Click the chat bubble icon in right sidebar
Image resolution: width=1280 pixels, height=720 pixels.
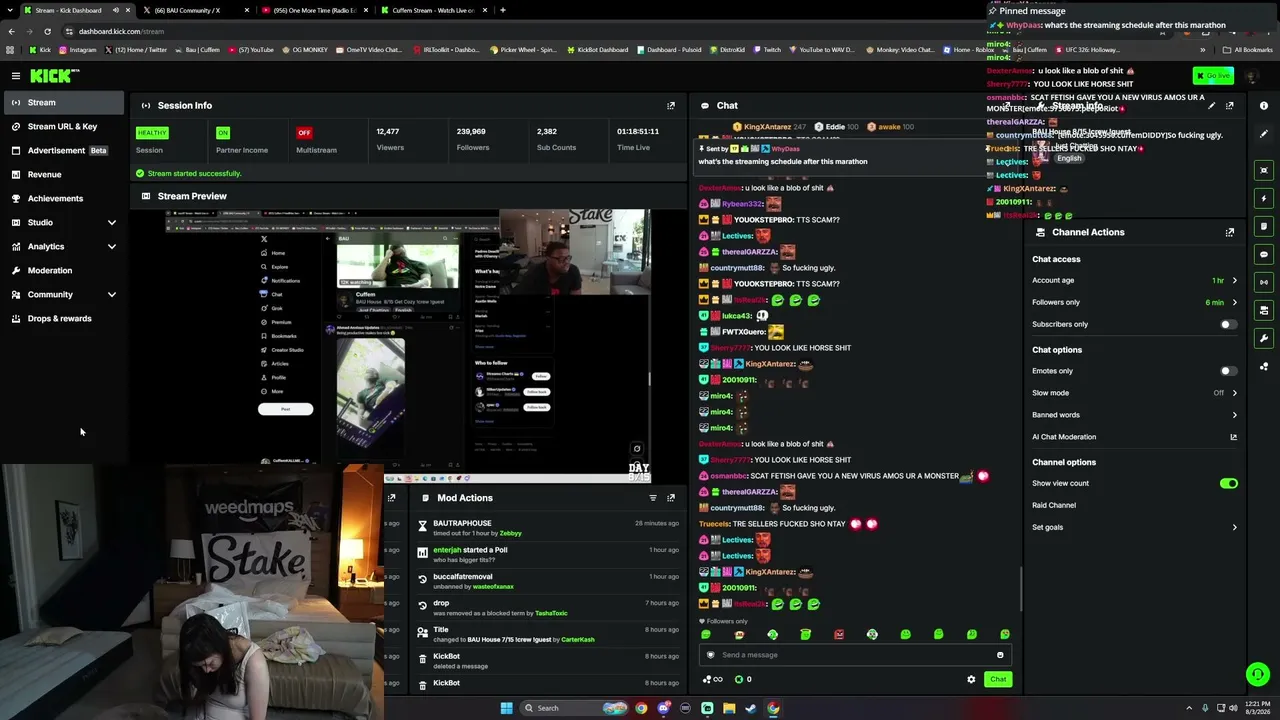(1264, 254)
